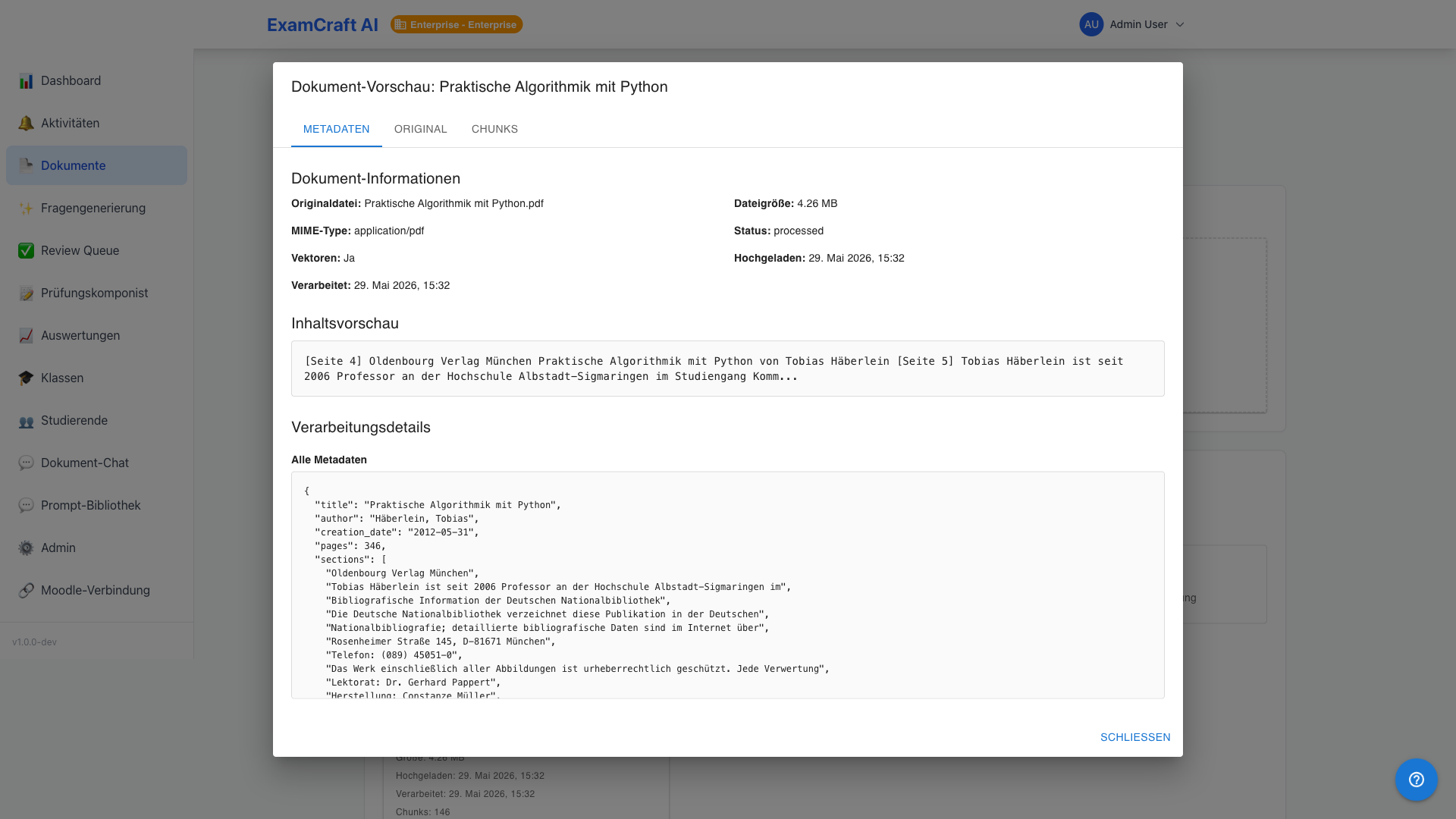Click the Prüfungskomponist notepad icon

pyautogui.click(x=26, y=293)
